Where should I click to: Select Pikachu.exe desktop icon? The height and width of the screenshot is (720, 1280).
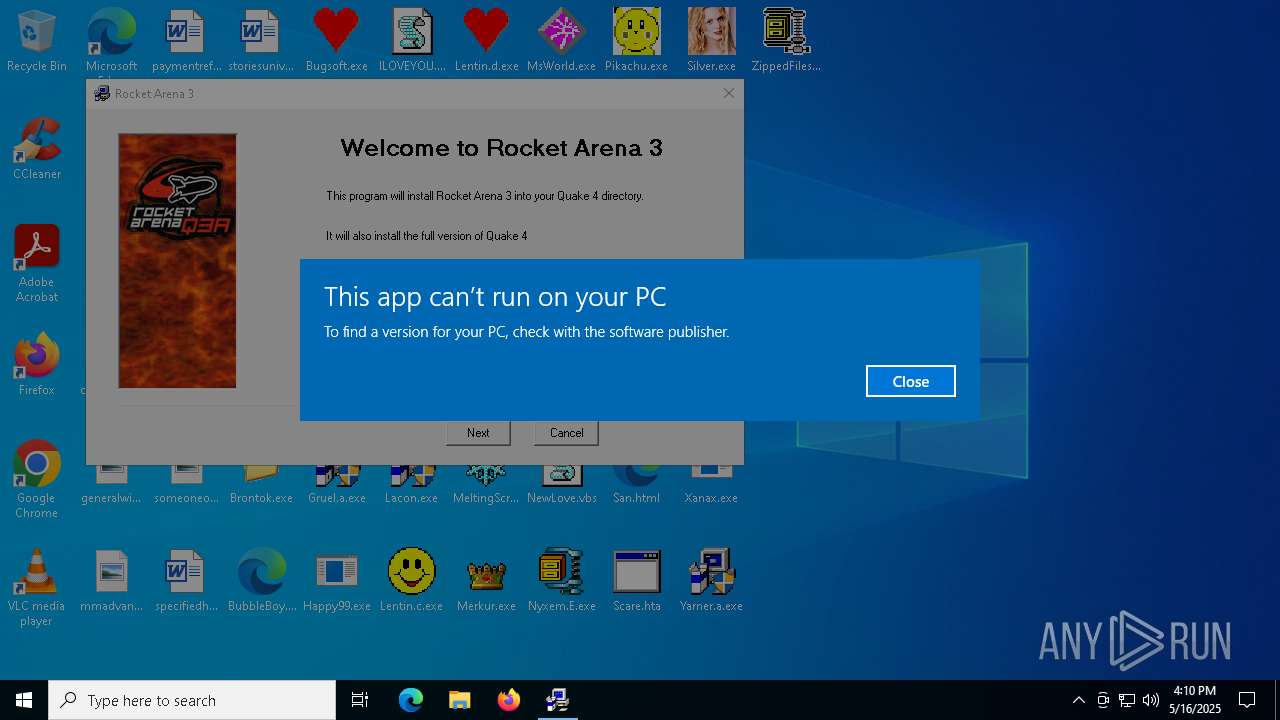(636, 41)
